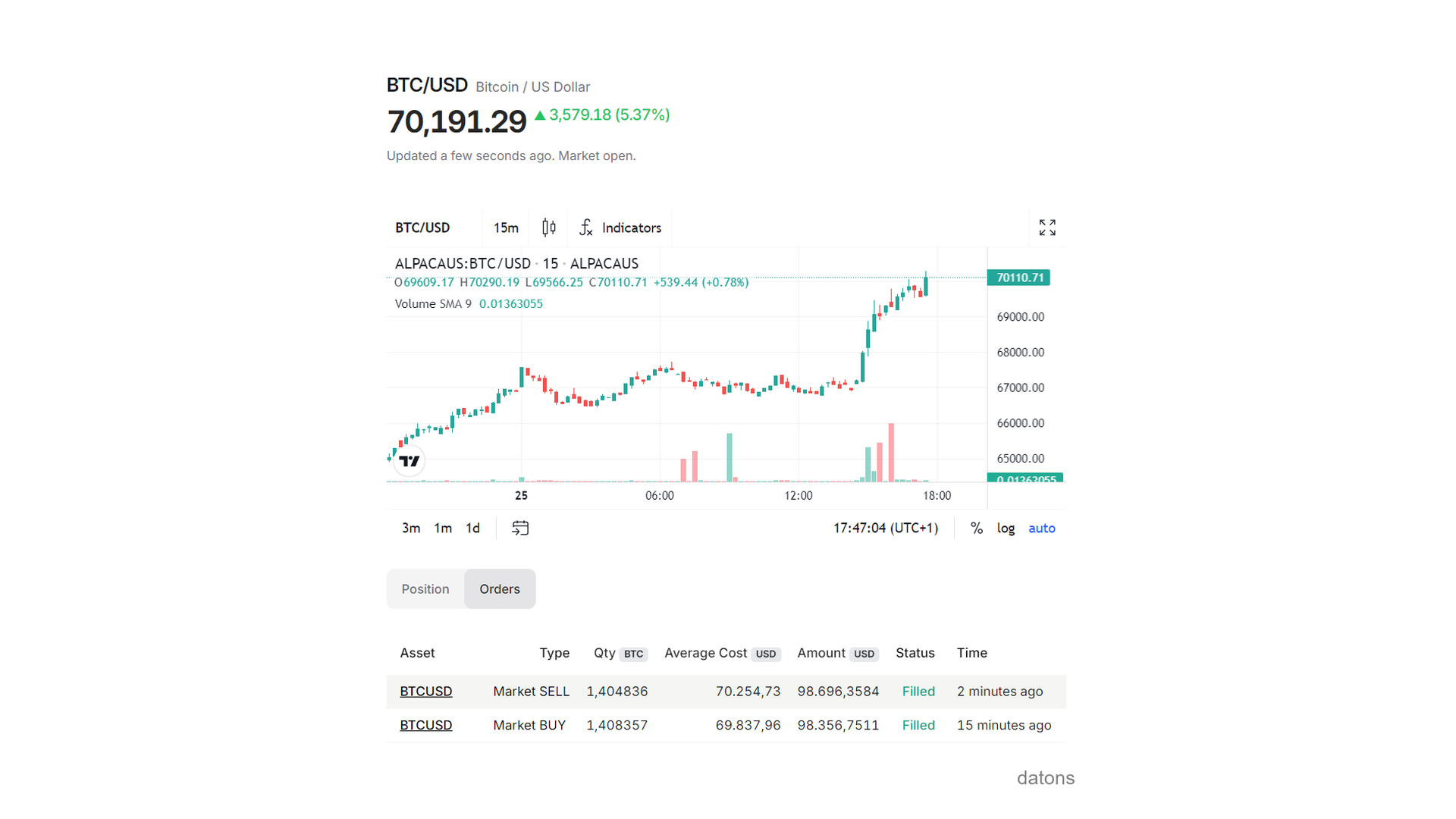Select the 3m date range
1456x819 pixels.
(x=411, y=528)
